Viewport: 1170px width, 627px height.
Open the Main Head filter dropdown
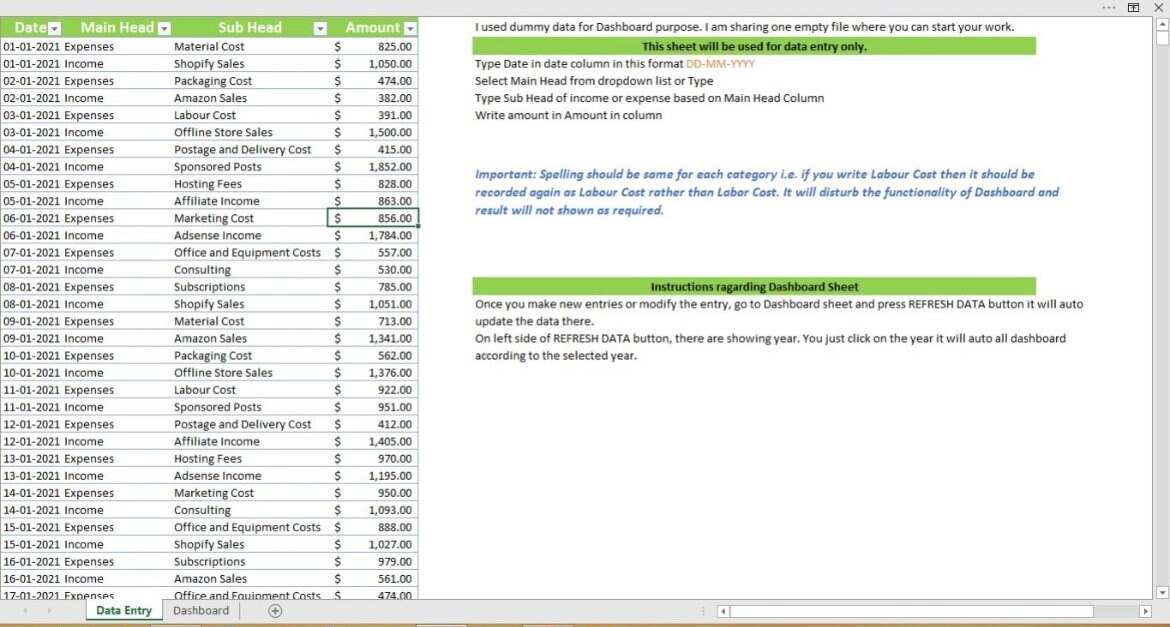coord(162,27)
